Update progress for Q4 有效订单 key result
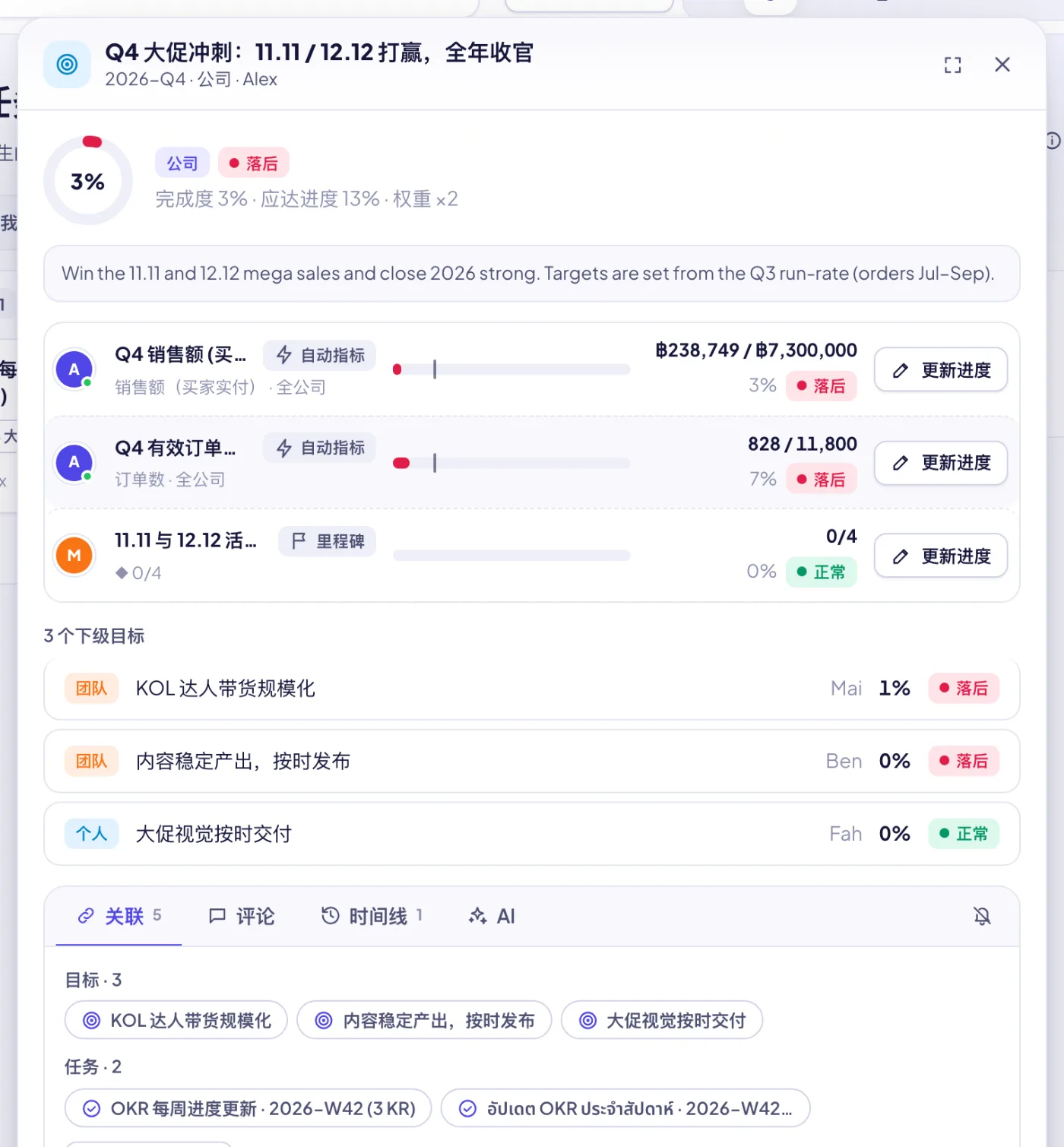The height and width of the screenshot is (1147, 1064). (941, 463)
